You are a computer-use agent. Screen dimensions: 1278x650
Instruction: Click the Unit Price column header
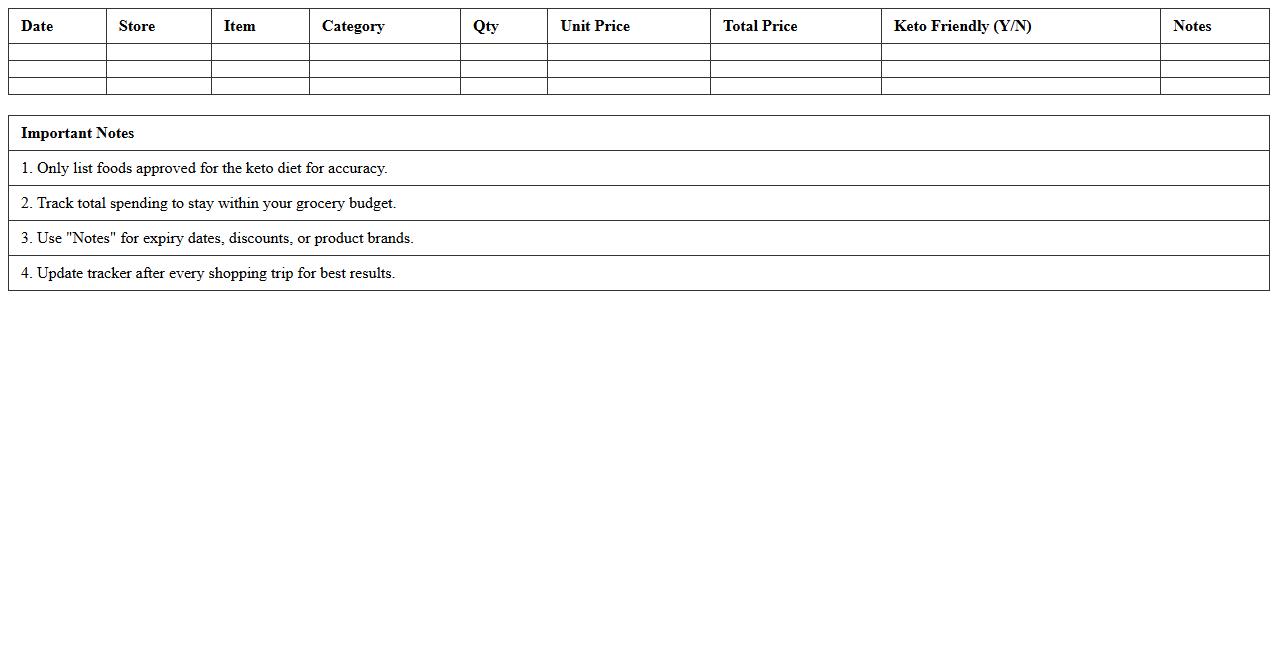595,26
